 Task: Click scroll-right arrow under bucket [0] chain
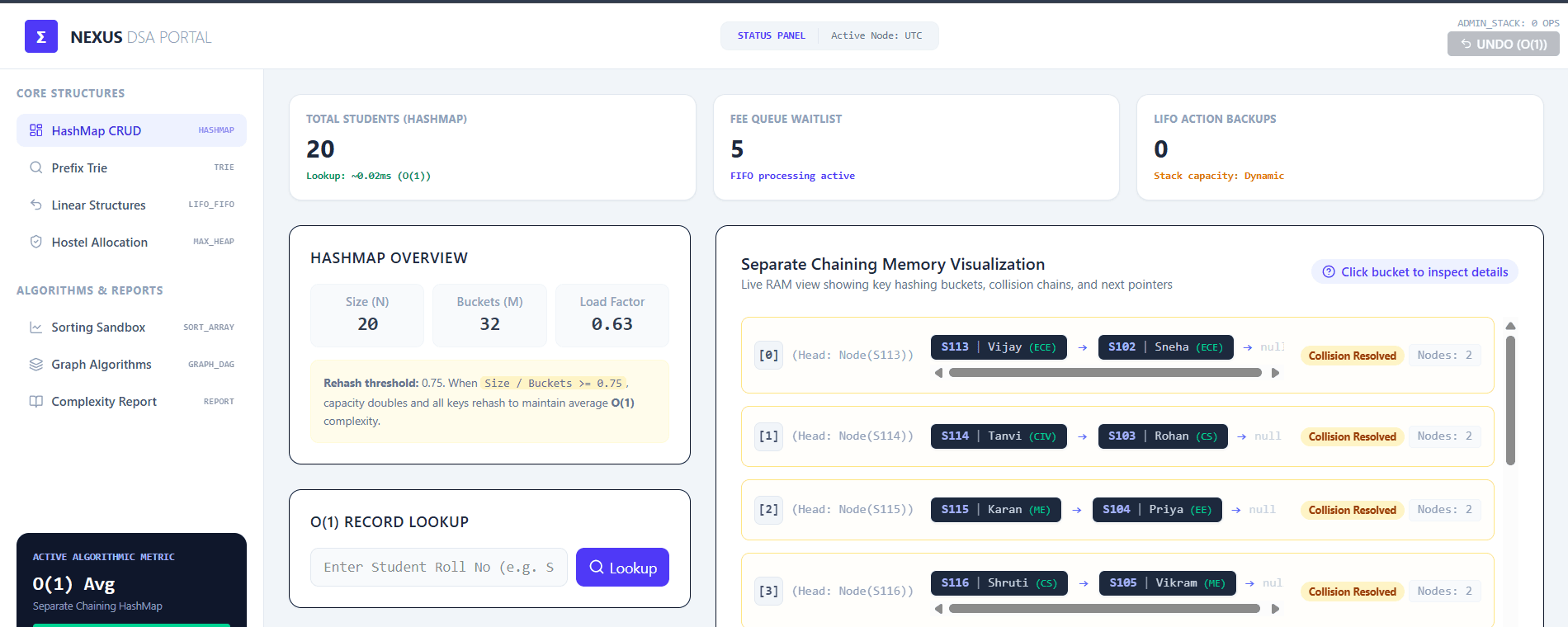point(1275,373)
